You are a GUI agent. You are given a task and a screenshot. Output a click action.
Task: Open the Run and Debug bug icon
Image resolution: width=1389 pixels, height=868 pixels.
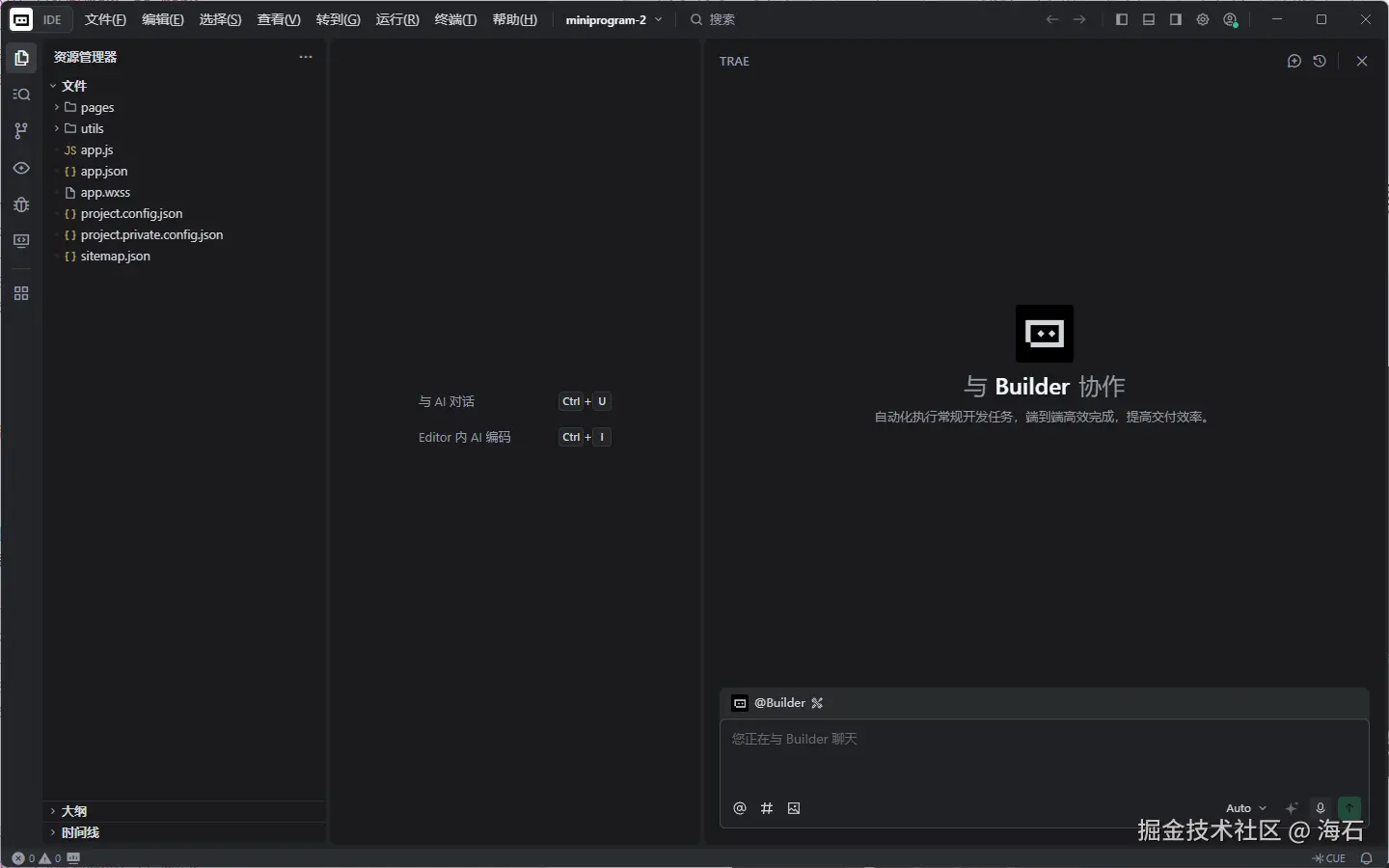click(21, 204)
